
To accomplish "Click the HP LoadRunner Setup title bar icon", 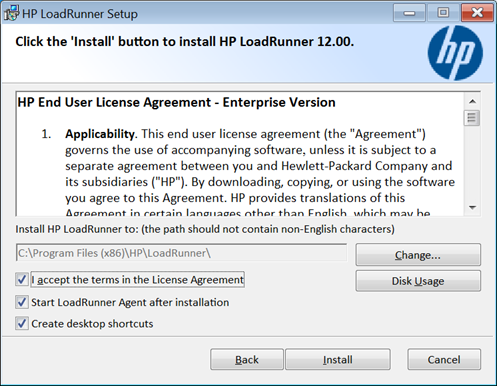I will (11, 14).
